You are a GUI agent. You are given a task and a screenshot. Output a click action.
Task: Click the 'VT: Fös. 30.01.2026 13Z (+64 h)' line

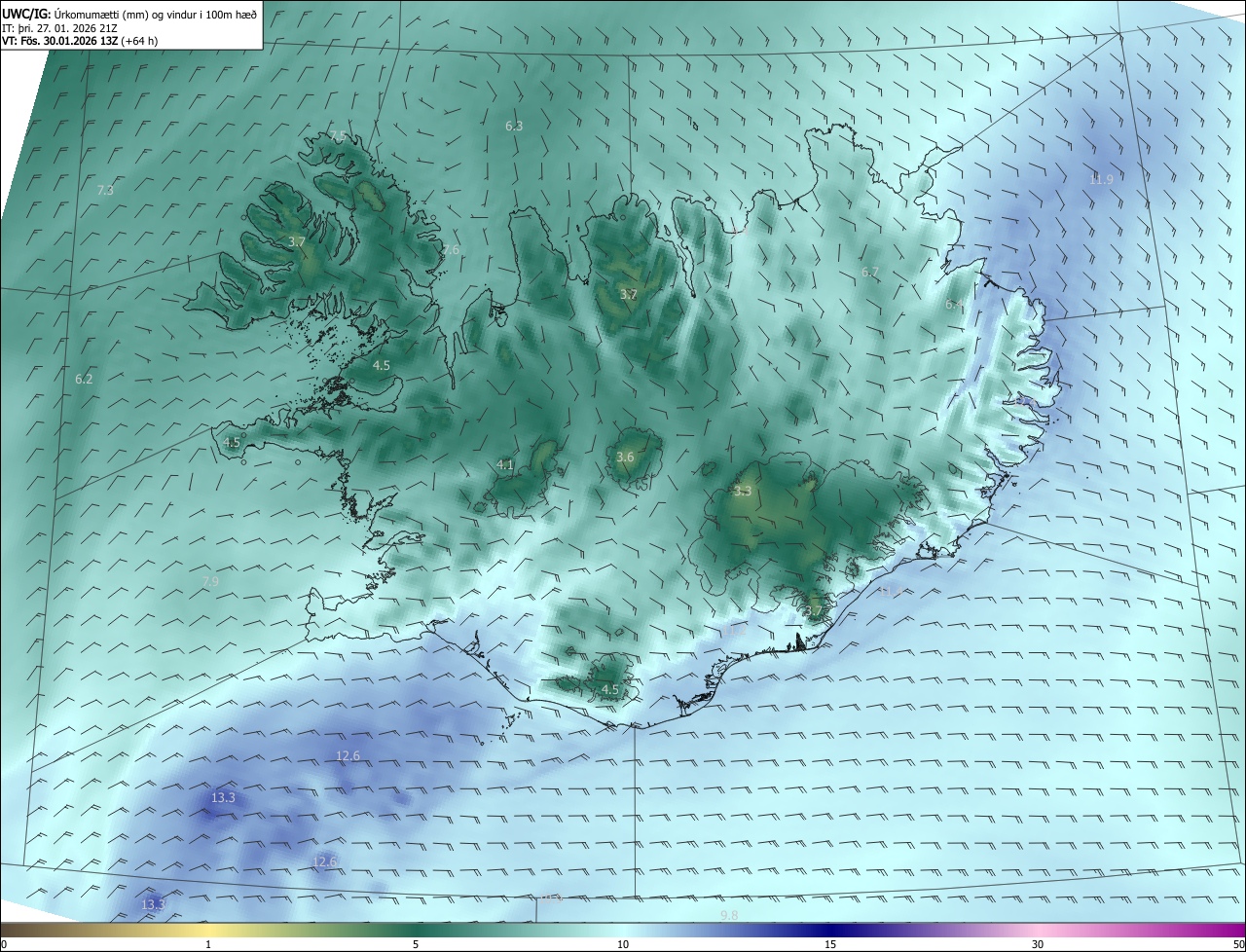(x=80, y=41)
